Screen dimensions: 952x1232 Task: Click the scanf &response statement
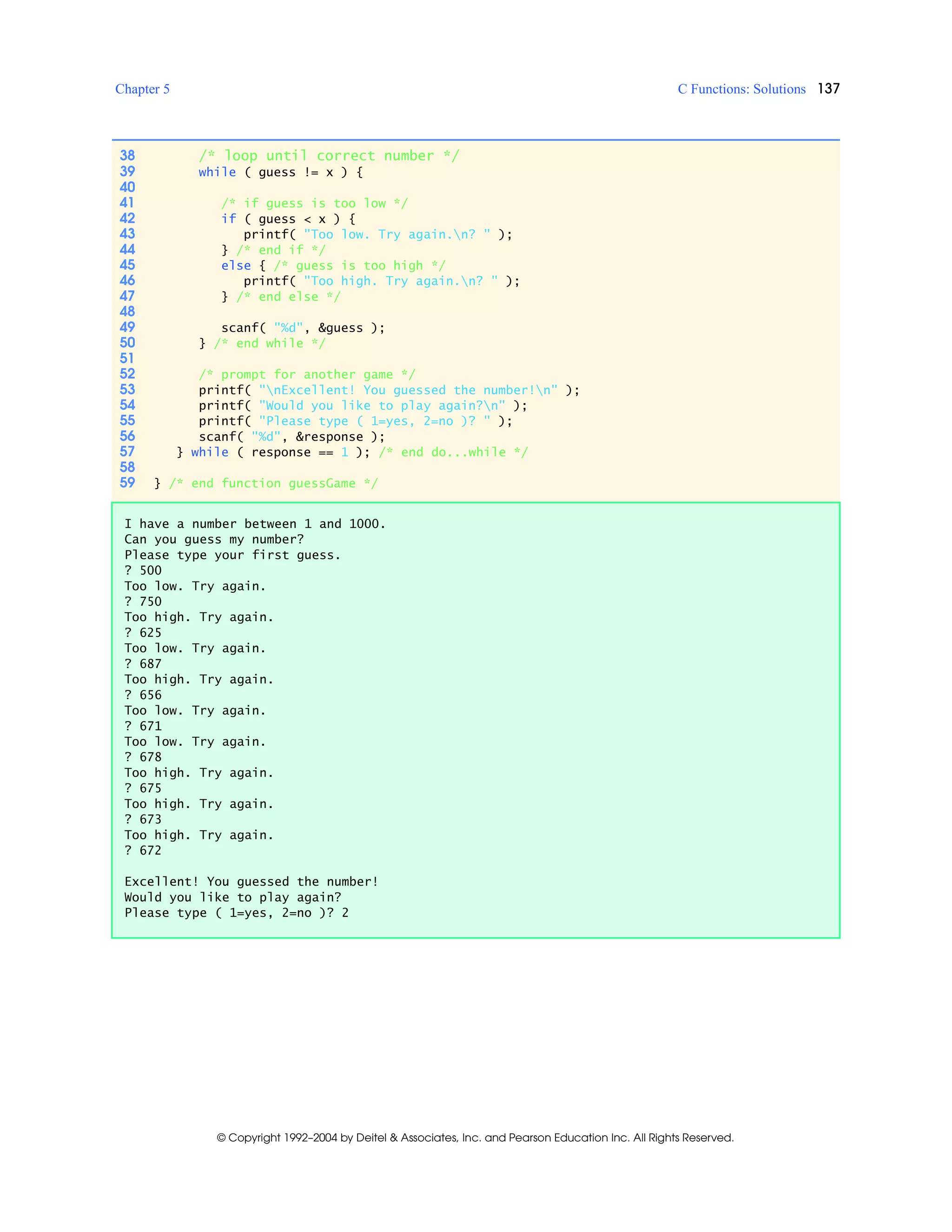291,437
